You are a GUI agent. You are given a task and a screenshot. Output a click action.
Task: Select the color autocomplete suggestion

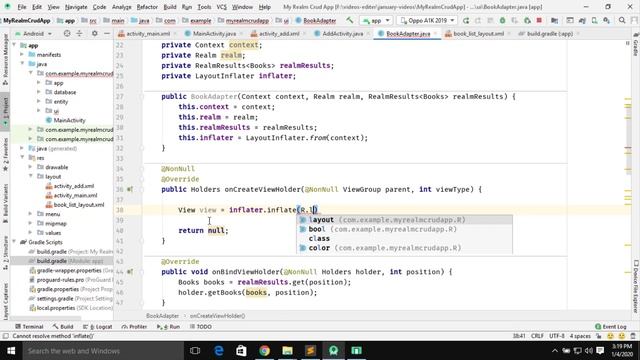coord(404,248)
